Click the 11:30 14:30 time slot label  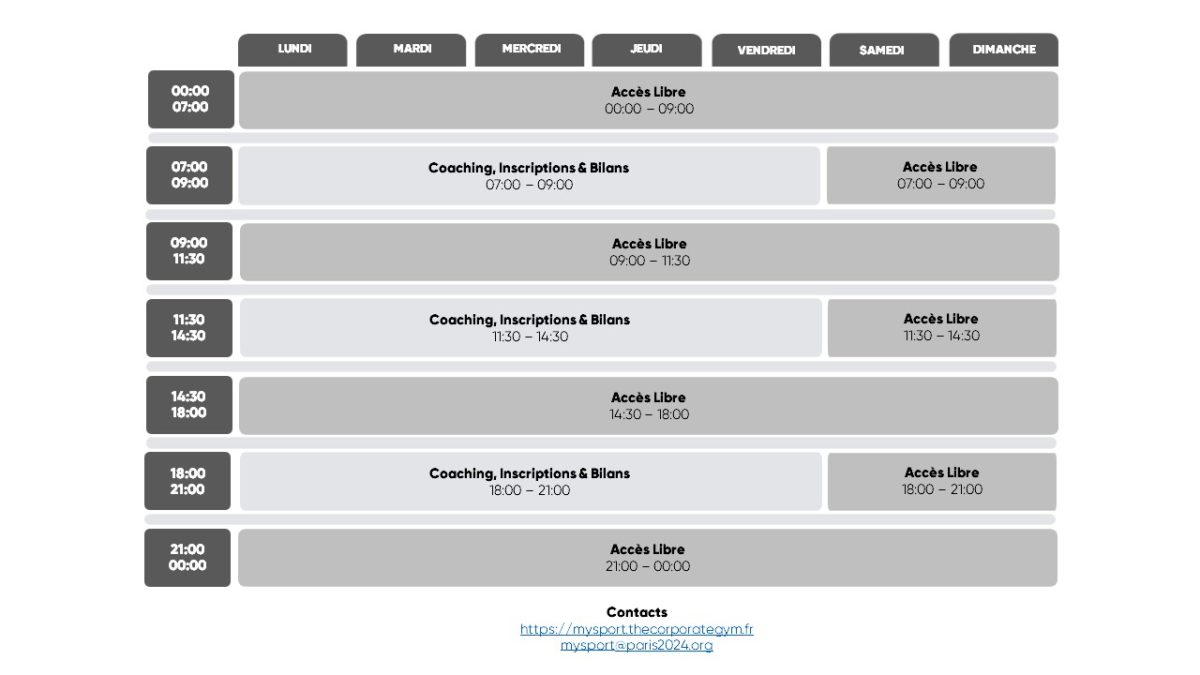pos(189,328)
